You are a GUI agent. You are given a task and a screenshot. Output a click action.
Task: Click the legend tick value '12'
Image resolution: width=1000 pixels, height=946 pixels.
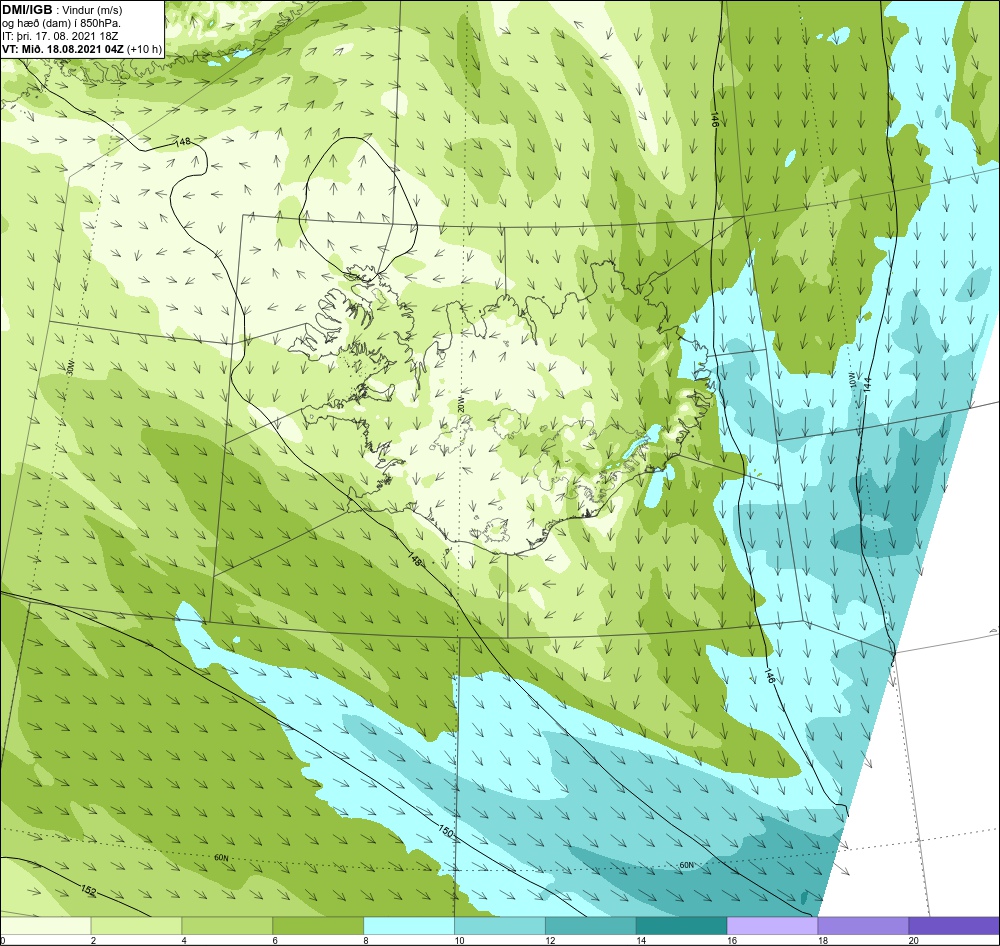click(x=550, y=940)
